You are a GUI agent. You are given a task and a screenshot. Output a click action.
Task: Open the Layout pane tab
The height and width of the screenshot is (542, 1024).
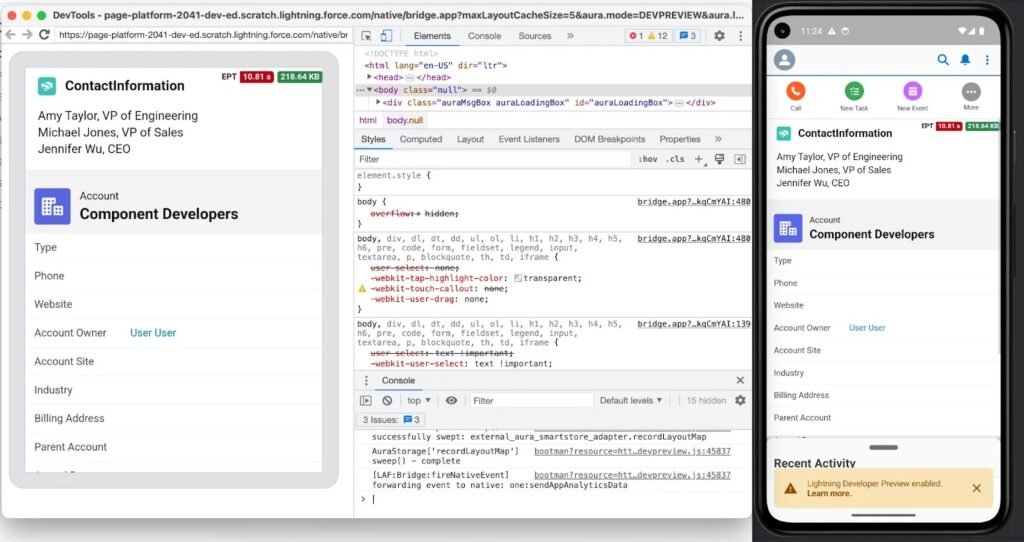[470, 139]
